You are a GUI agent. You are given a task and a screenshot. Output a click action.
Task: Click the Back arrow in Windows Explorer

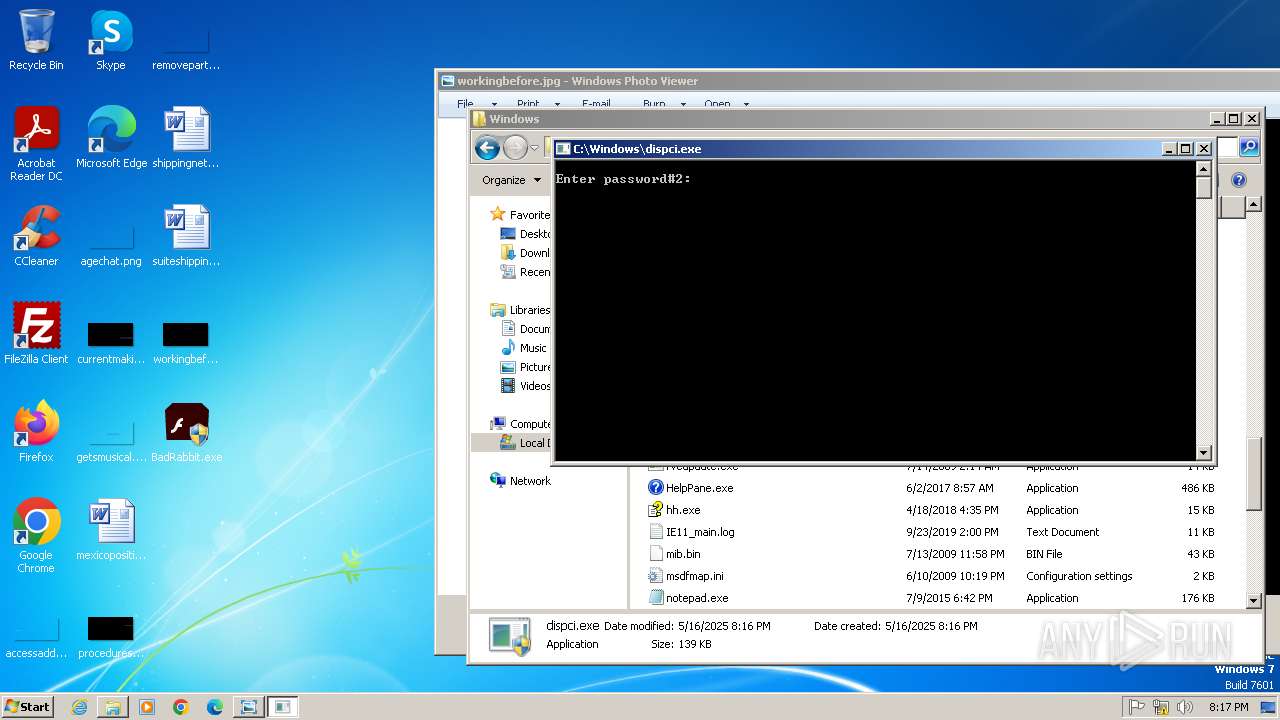pyautogui.click(x=487, y=149)
